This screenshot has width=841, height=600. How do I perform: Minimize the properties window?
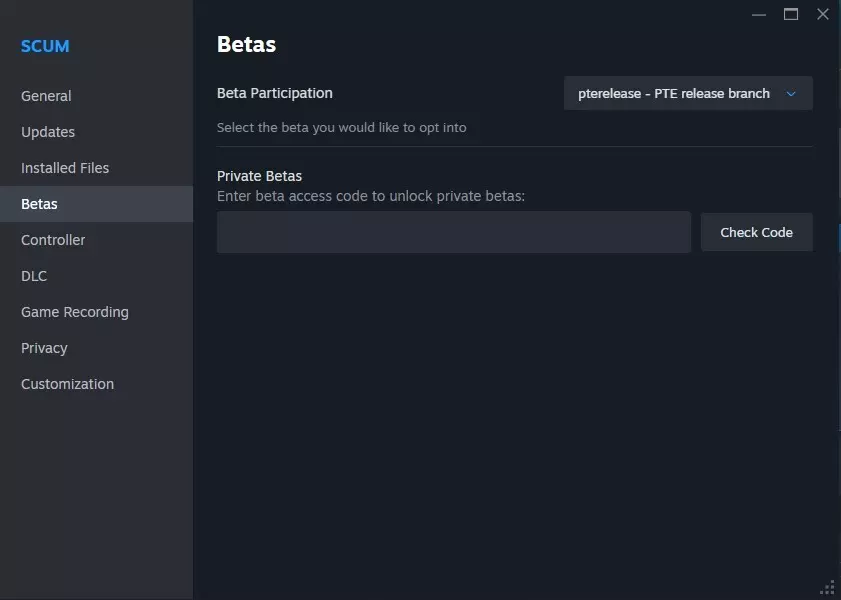(759, 14)
